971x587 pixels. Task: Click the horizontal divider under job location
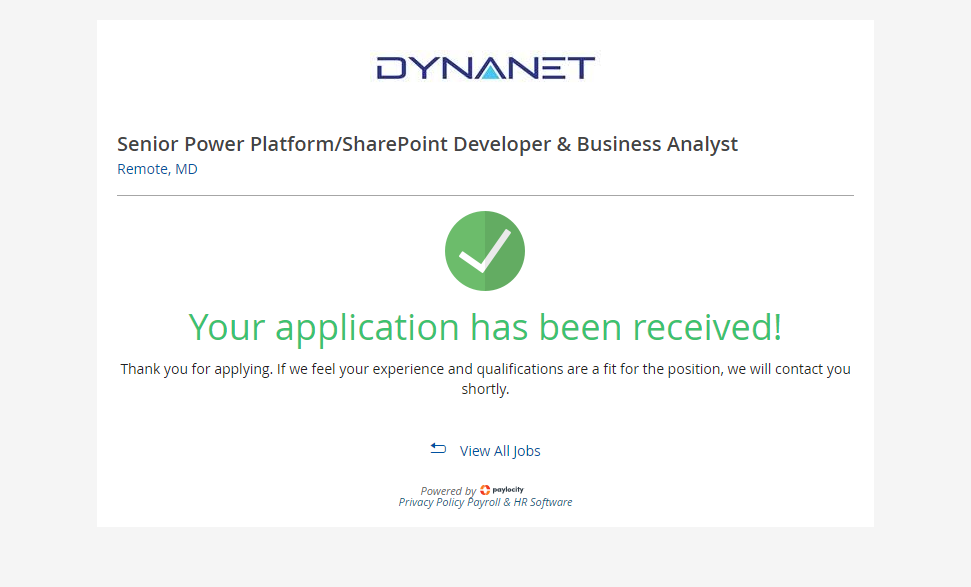(x=485, y=195)
